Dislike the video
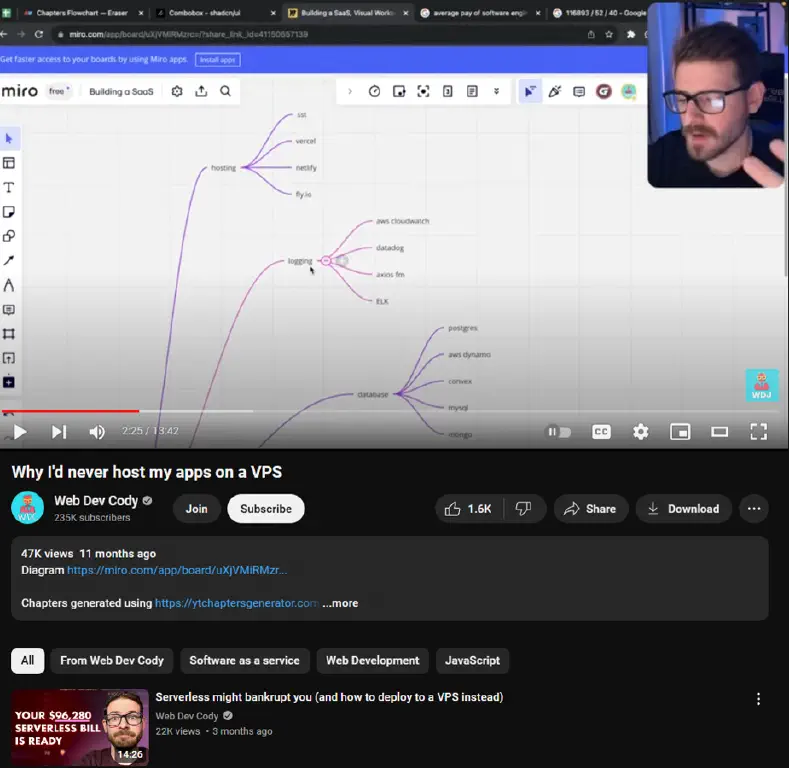Image resolution: width=789 pixels, height=768 pixels. click(x=524, y=509)
